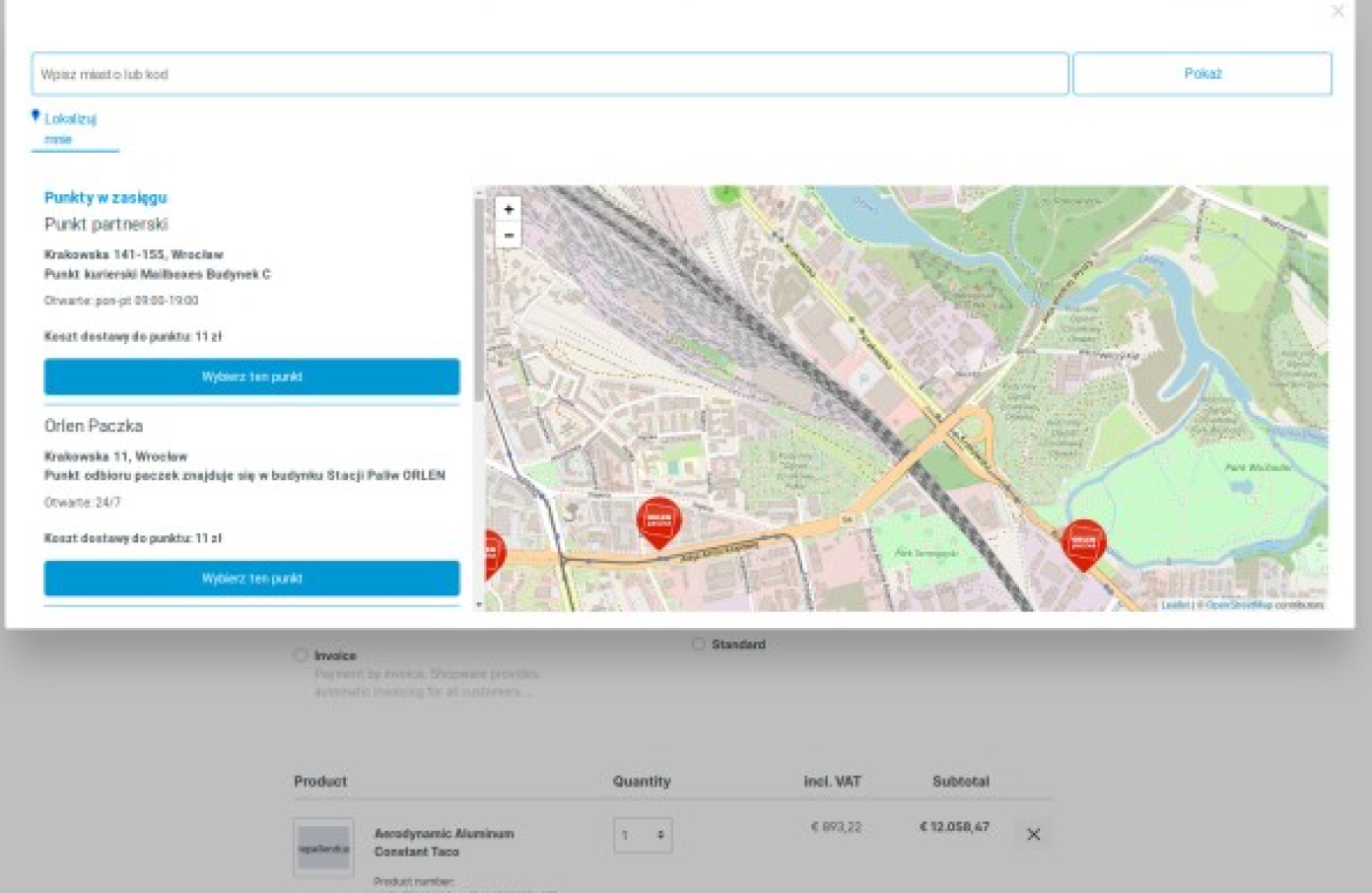Open the product quantity dropdown

(643, 835)
